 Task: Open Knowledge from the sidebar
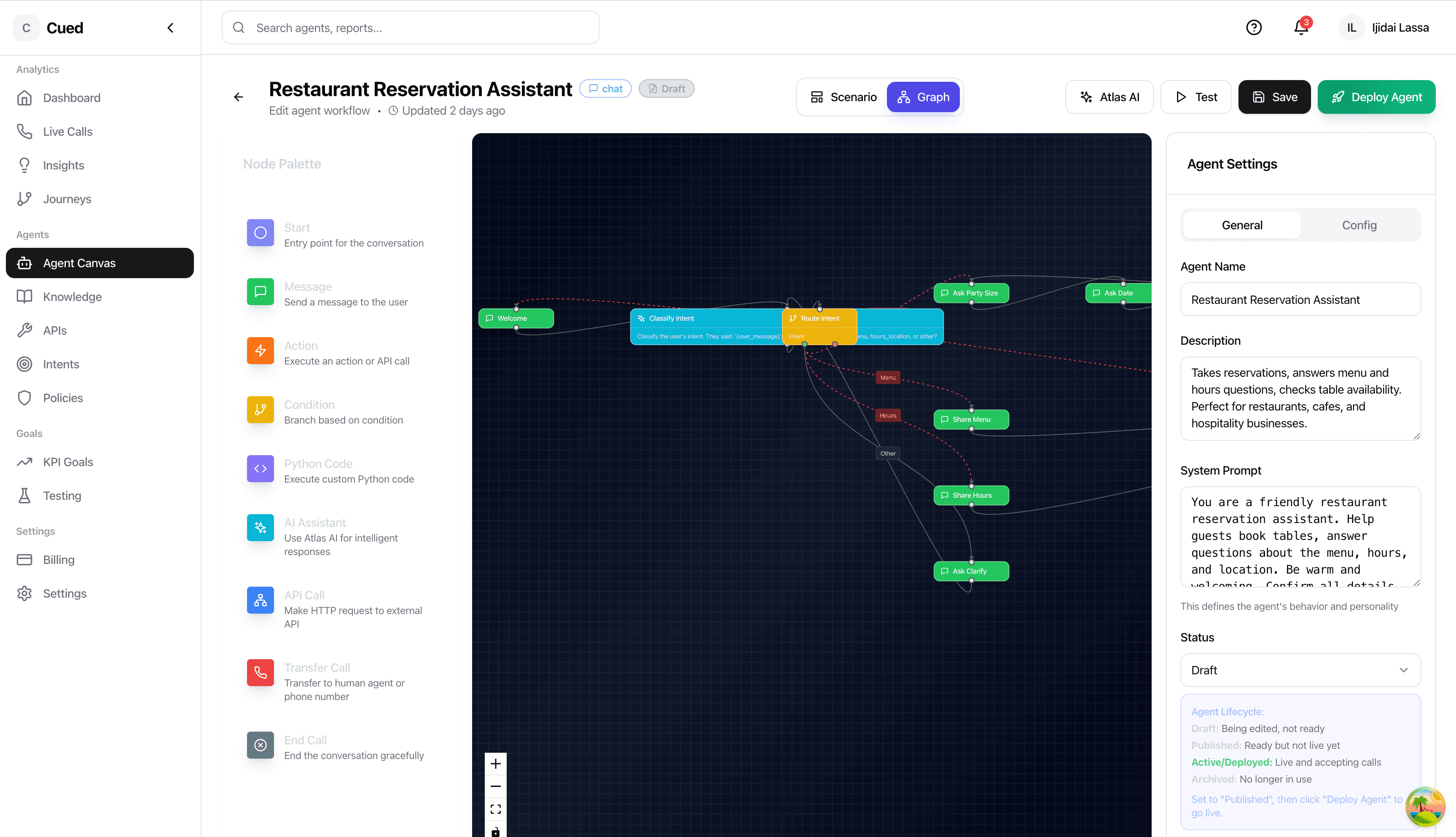click(x=74, y=296)
